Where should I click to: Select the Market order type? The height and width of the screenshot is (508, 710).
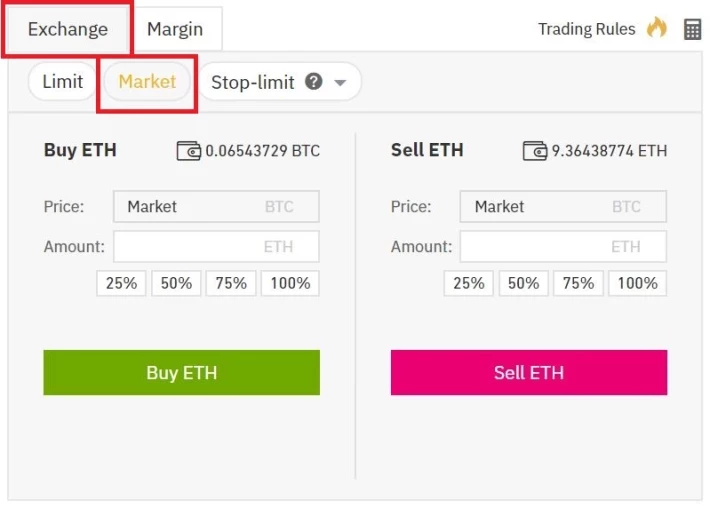(x=147, y=82)
